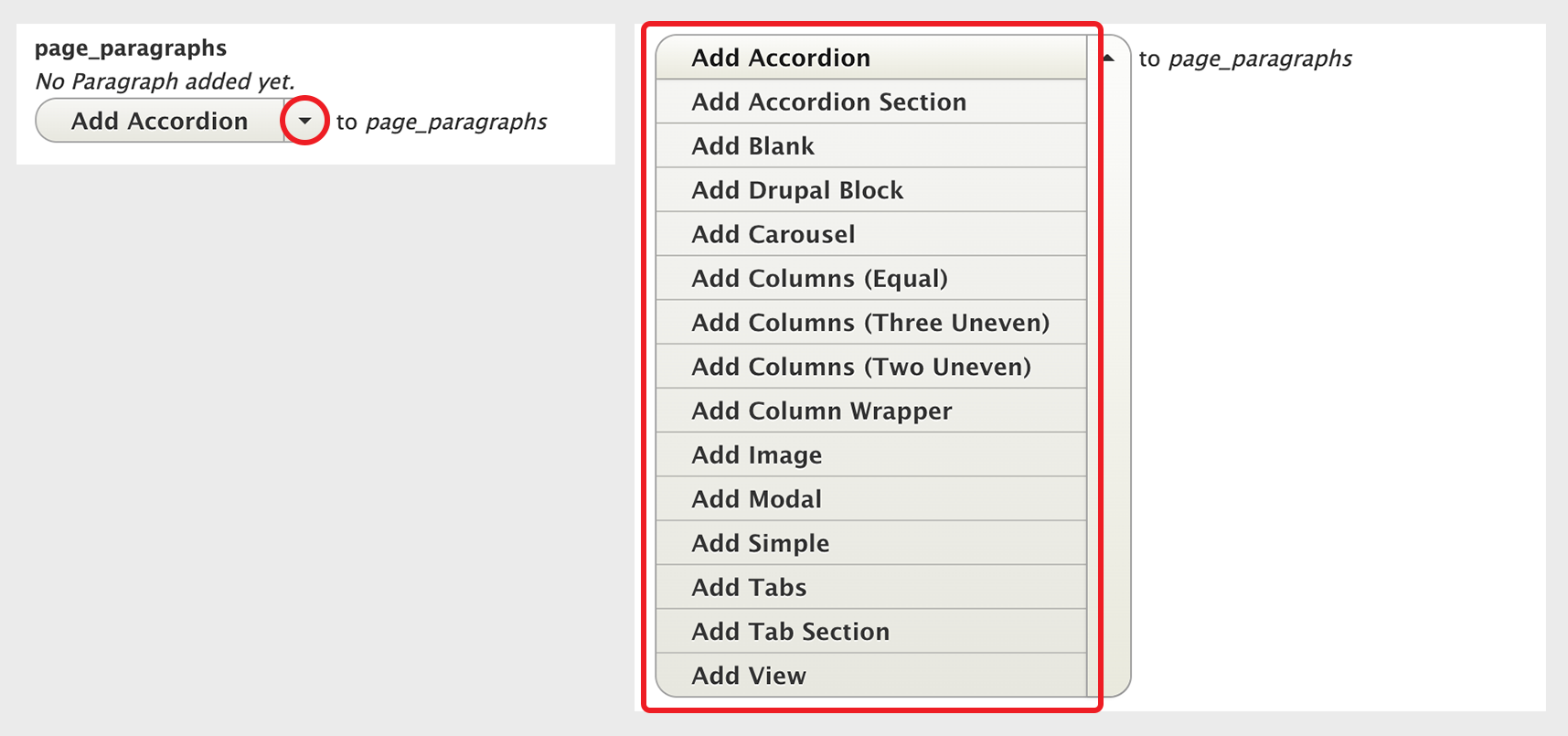
Task: Pick the Add Blank entry
Action: point(871,145)
